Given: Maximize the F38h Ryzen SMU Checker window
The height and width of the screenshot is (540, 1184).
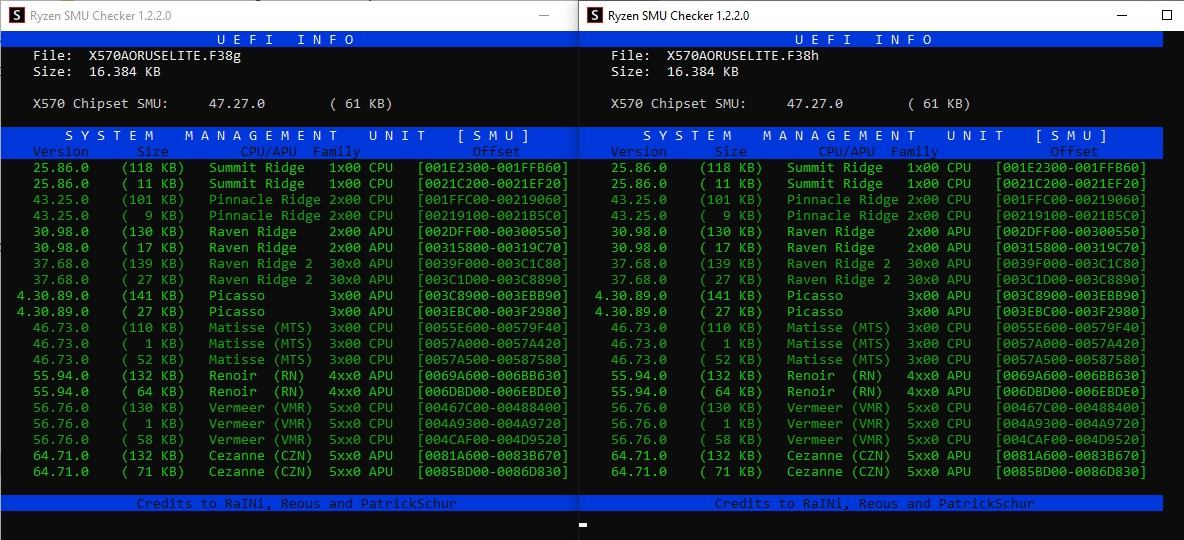Looking at the screenshot, I should (x=1166, y=15).
